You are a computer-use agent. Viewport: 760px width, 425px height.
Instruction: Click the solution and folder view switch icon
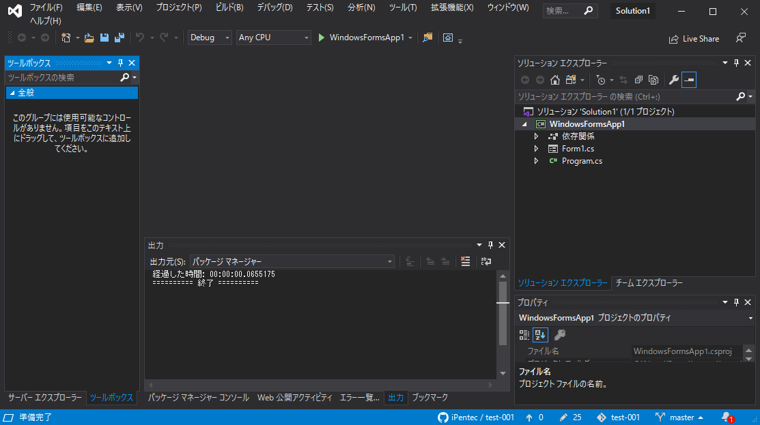571,80
